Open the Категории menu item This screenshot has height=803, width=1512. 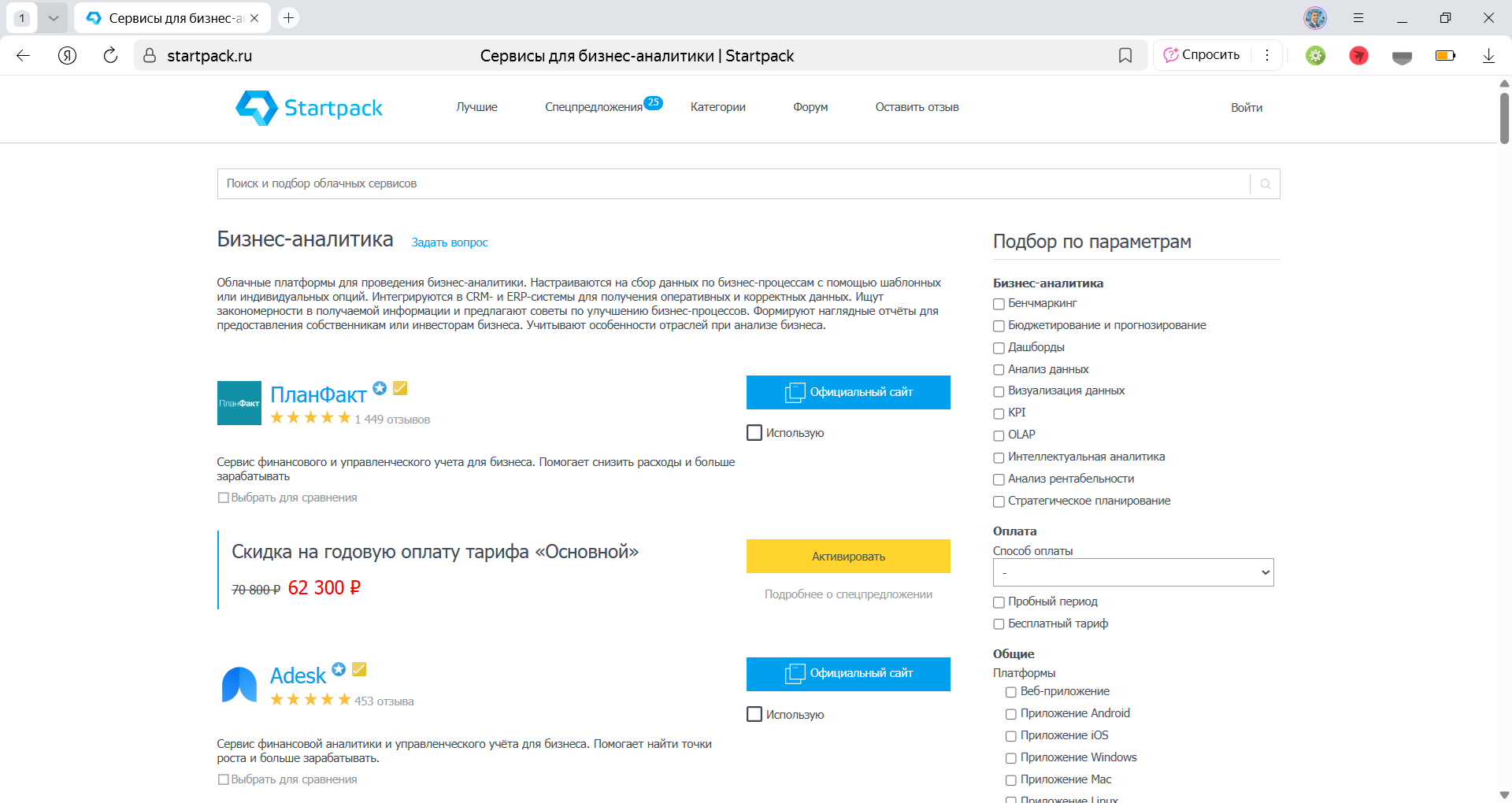[x=717, y=107]
